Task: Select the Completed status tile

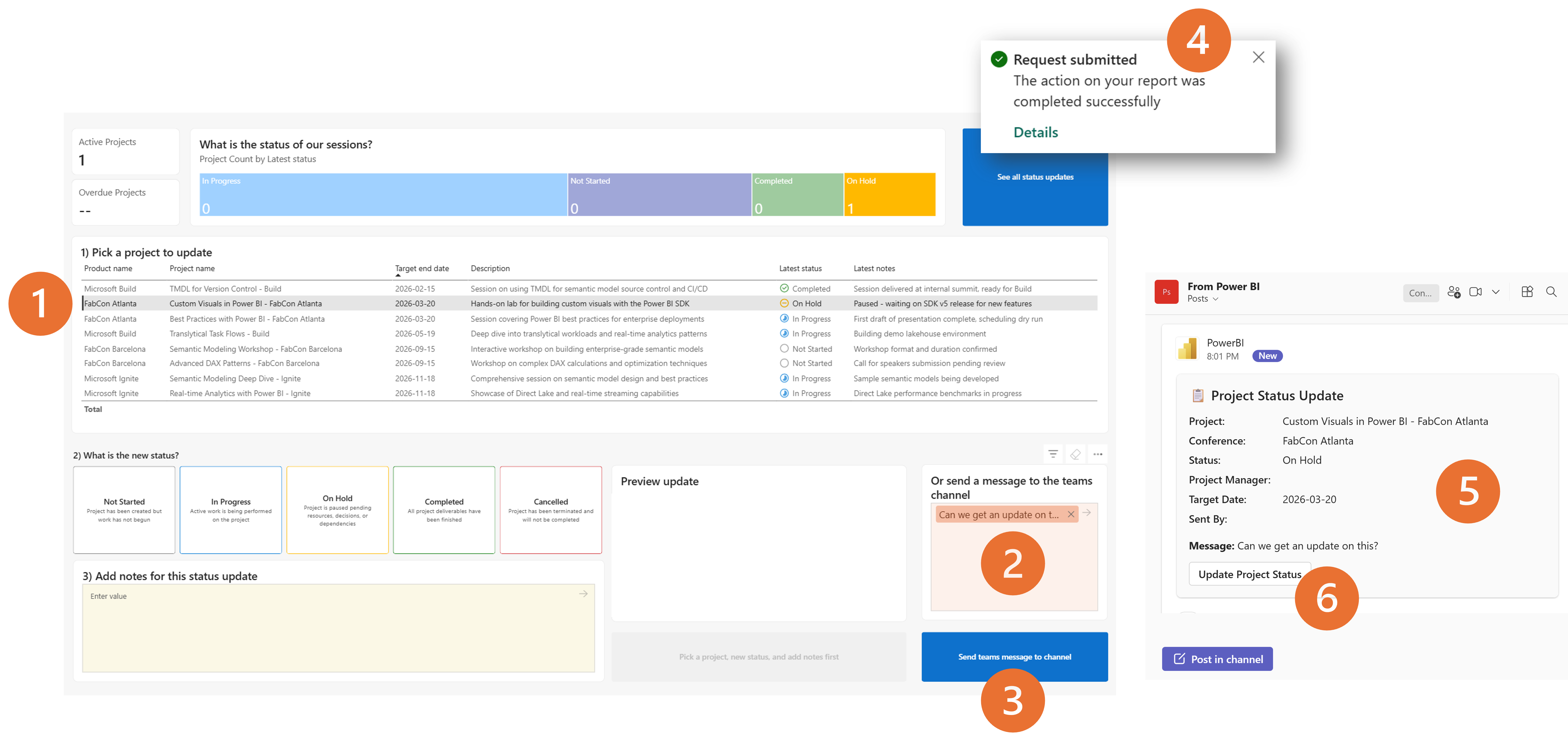Action: coord(444,510)
